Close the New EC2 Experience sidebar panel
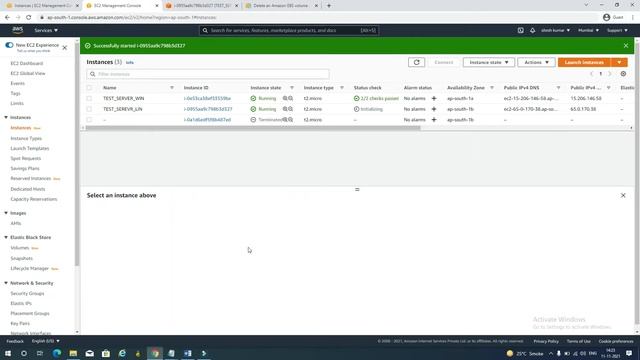Image resolution: width=640 pixels, height=360 pixels. (x=64, y=48)
